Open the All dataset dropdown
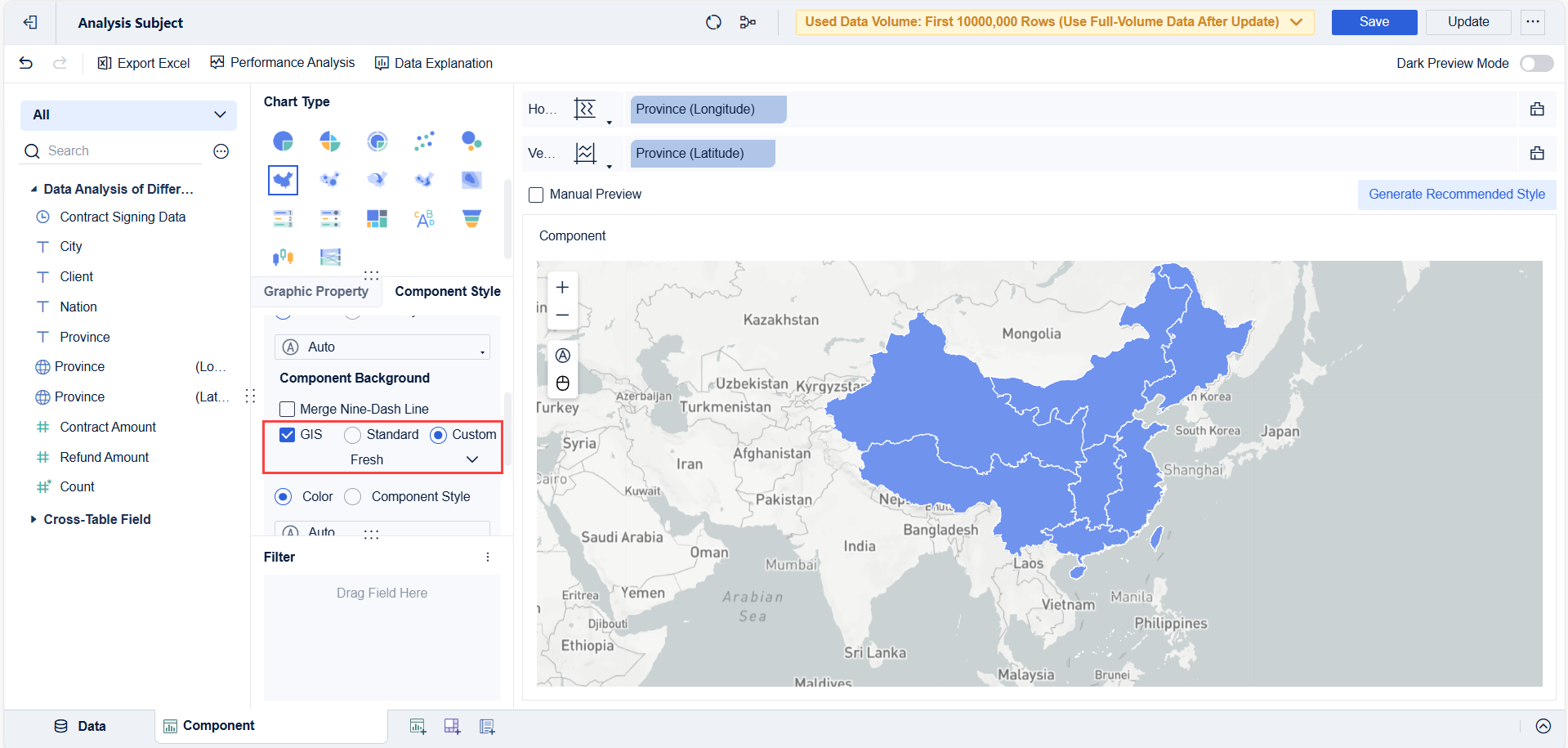The width and height of the screenshot is (1568, 748). [128, 115]
